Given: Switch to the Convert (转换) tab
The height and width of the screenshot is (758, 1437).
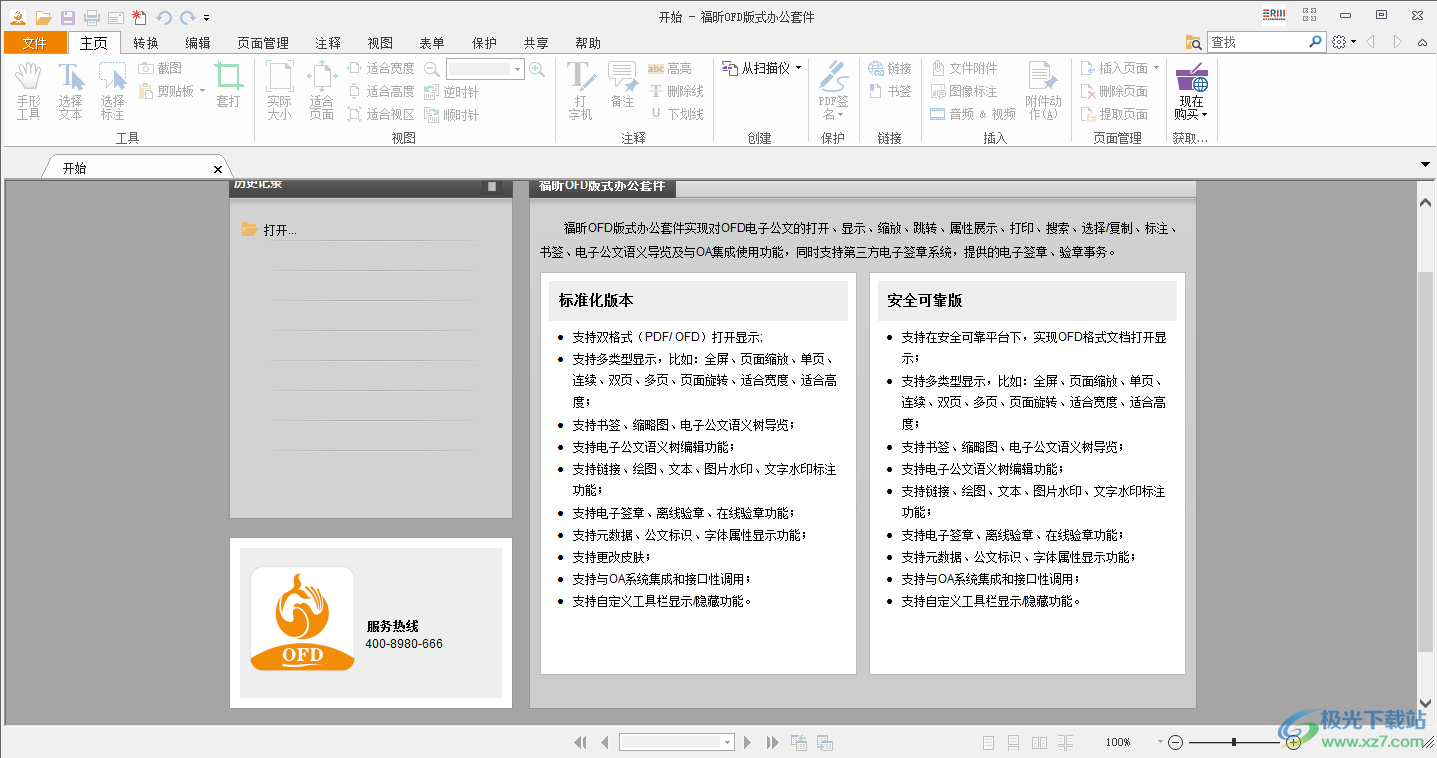Looking at the screenshot, I should coord(146,43).
